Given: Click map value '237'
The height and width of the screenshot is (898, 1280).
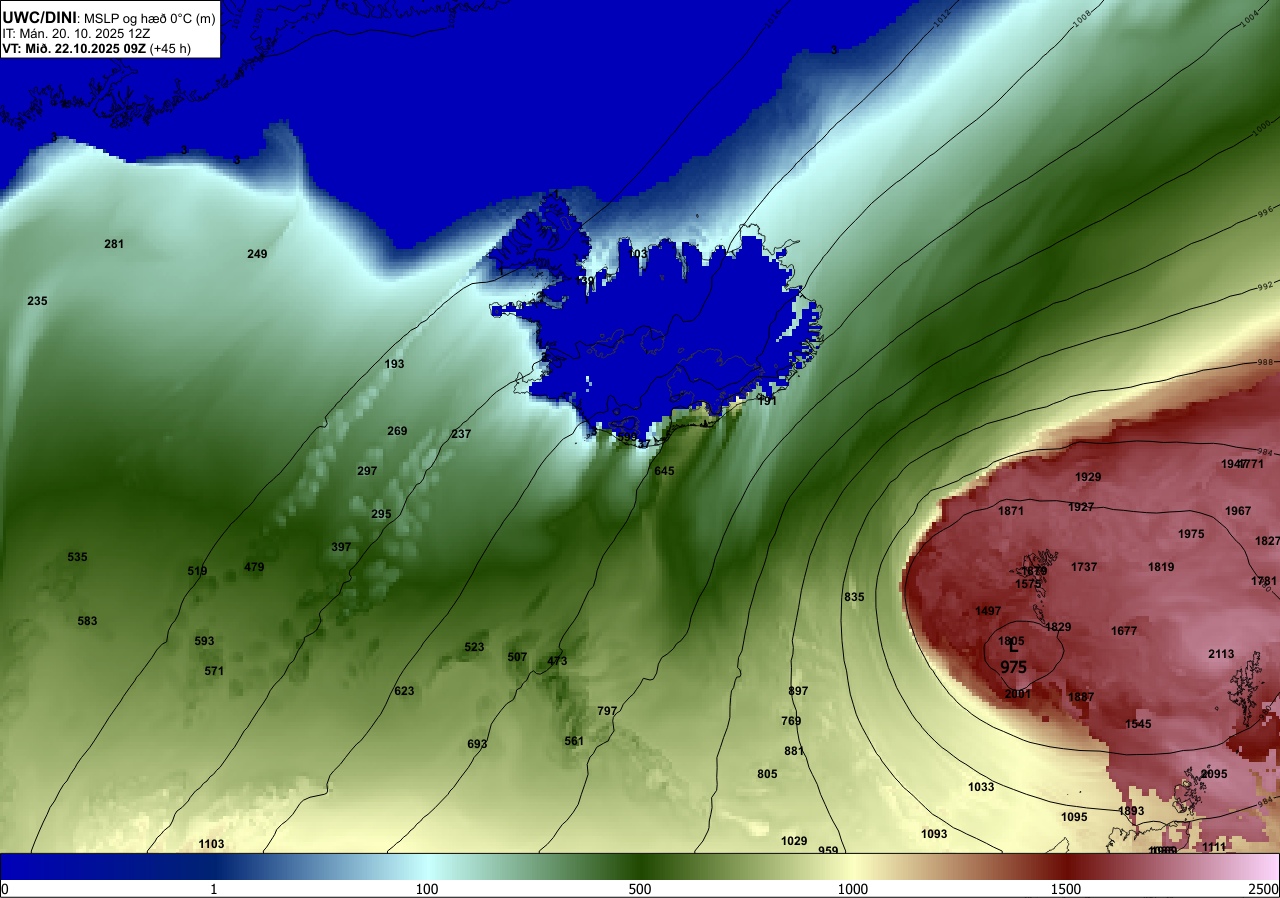Looking at the screenshot, I should (x=460, y=434).
